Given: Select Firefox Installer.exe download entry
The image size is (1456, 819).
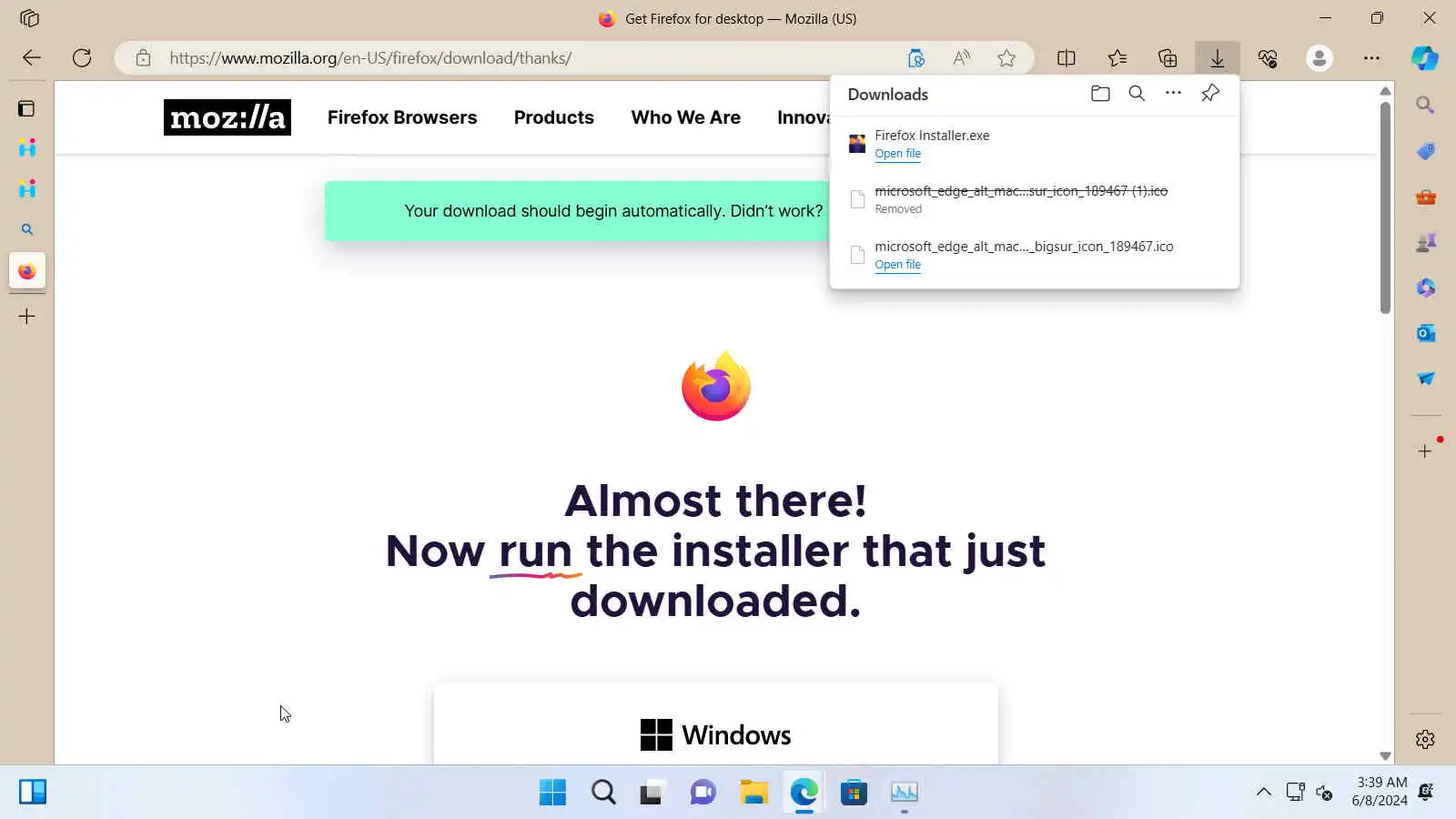Looking at the screenshot, I should pos(1035,144).
